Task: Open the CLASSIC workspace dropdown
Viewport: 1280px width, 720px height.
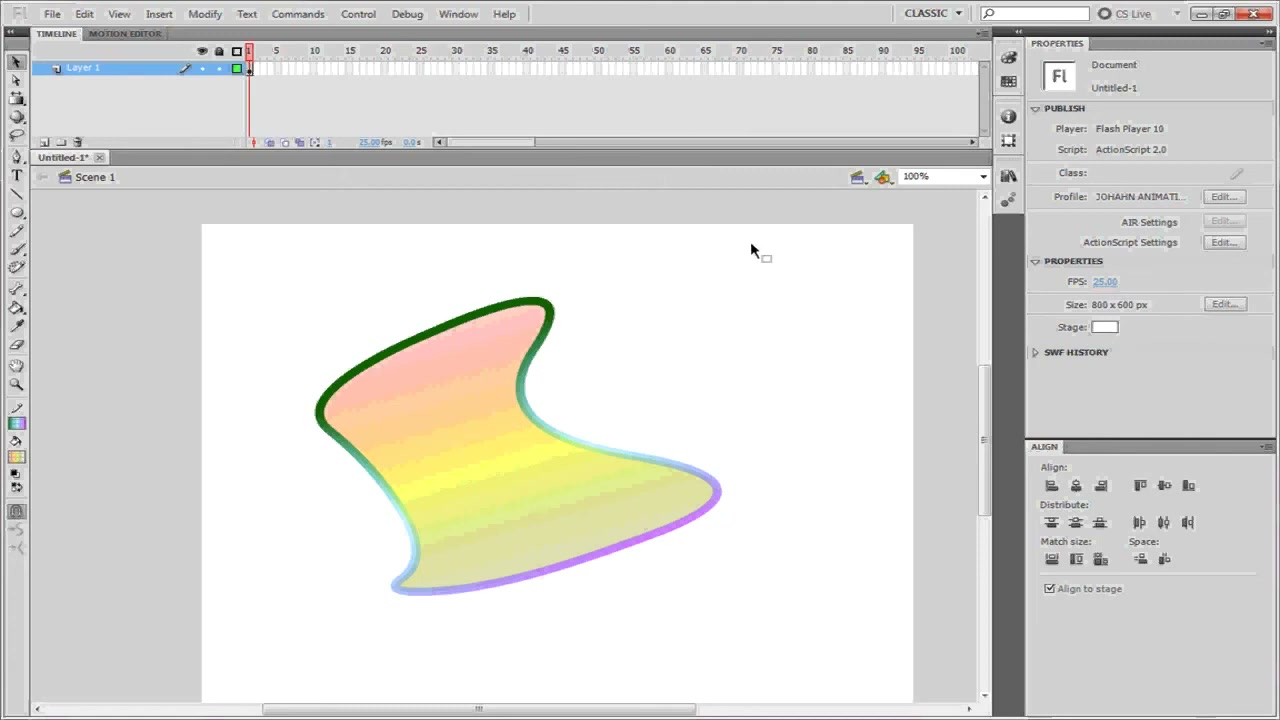Action: tap(934, 14)
